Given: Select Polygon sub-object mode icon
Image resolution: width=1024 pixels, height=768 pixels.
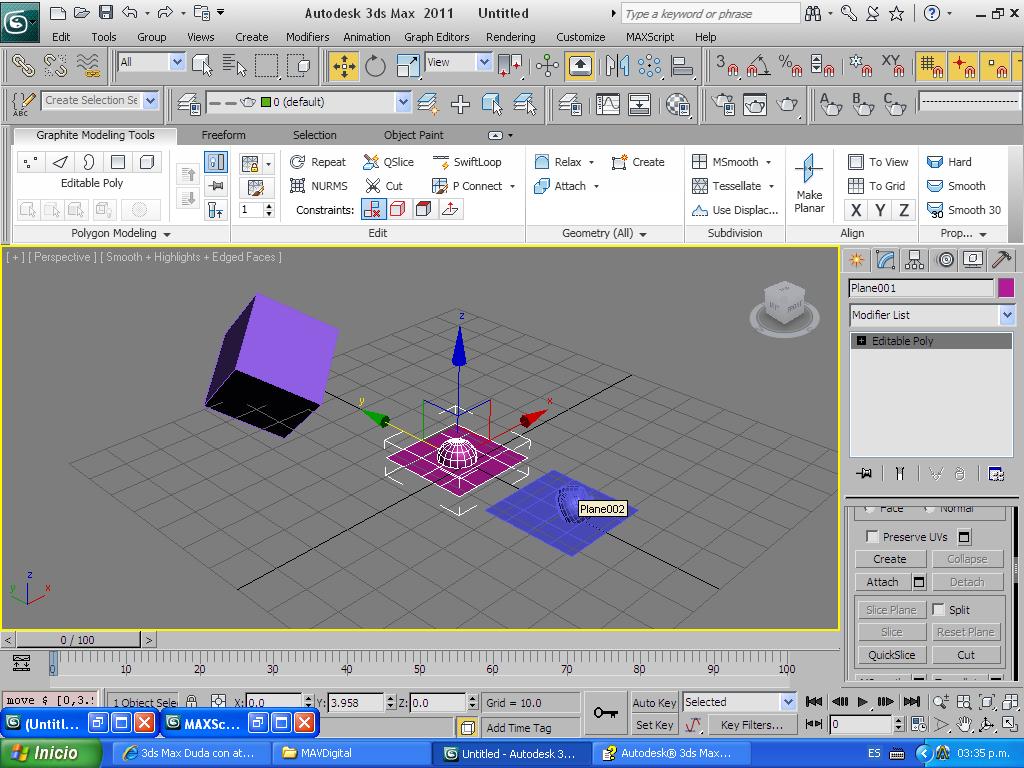Looking at the screenshot, I should click(x=118, y=161).
